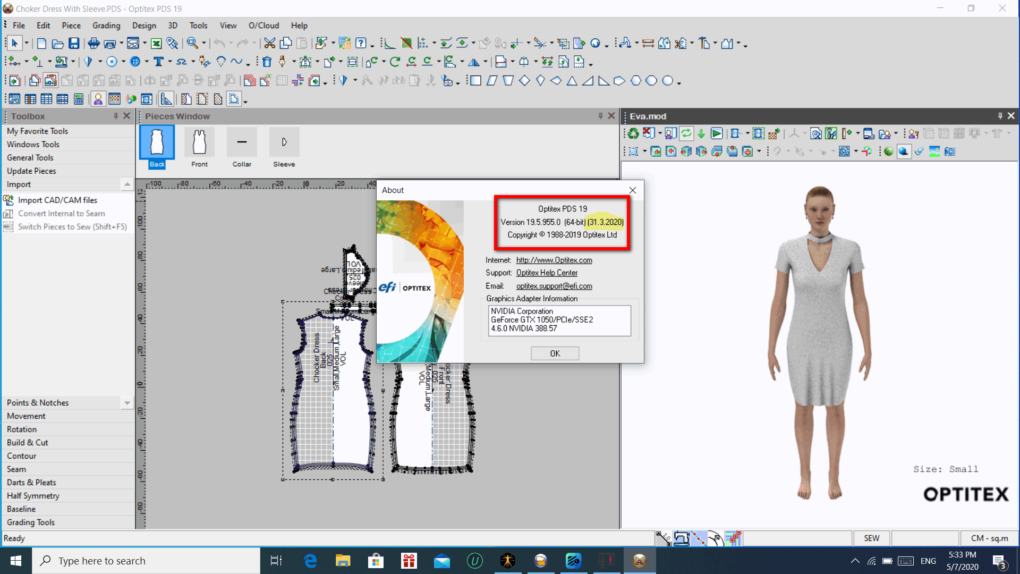Select the Text tool icon
This screenshot has width=1020, height=574.
158,62
